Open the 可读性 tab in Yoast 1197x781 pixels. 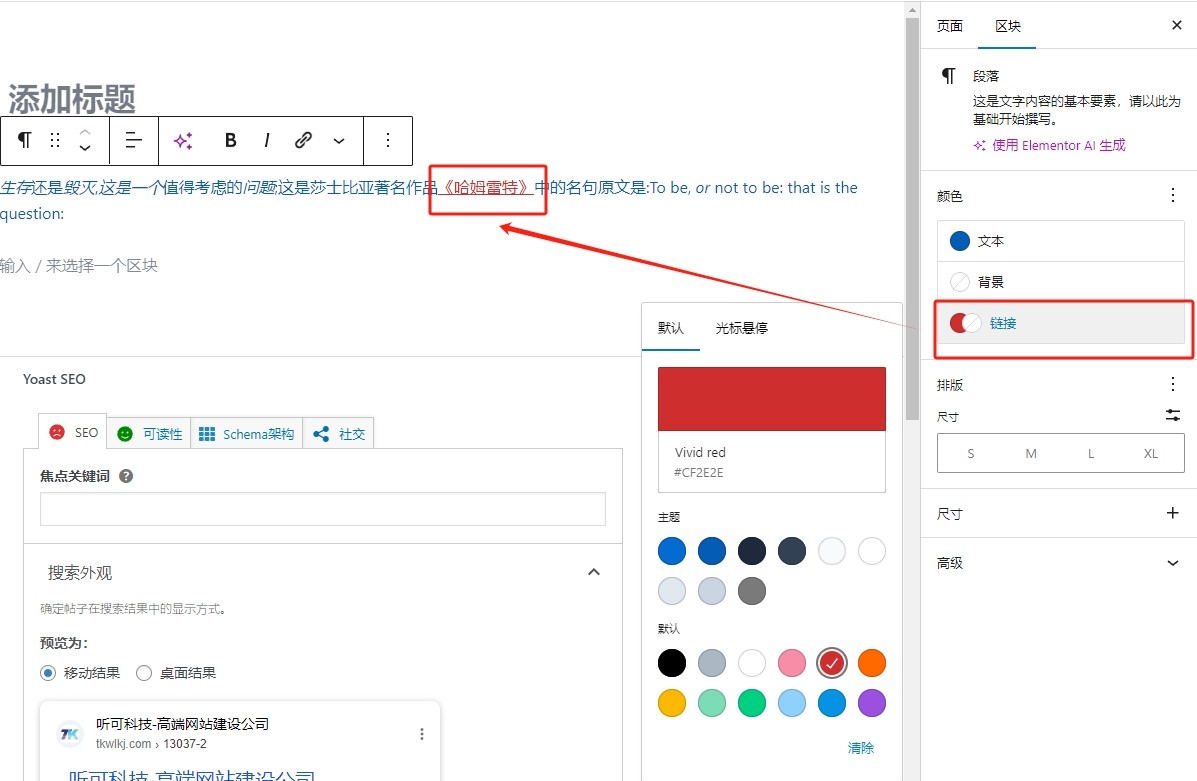150,434
